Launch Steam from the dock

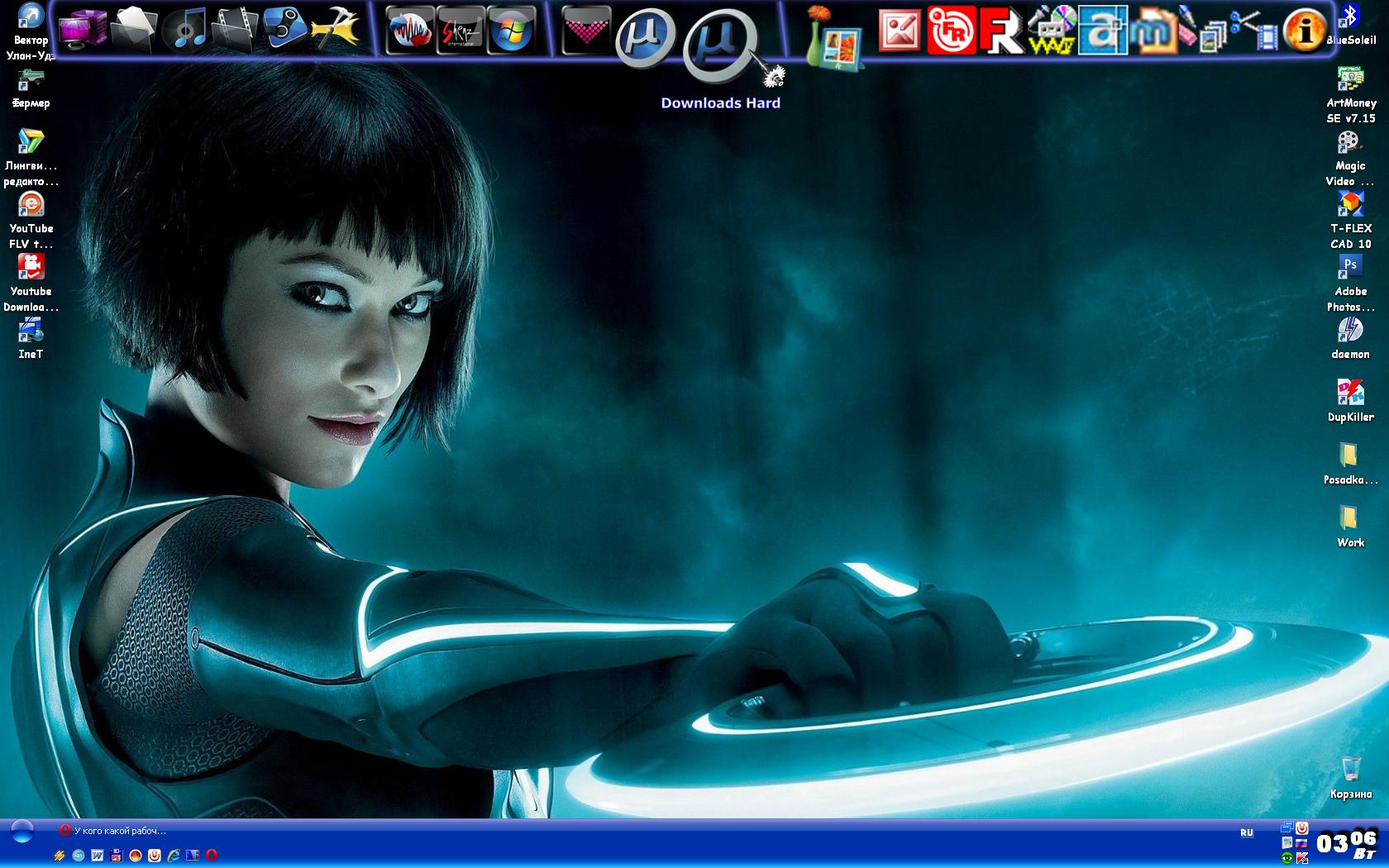(x=284, y=28)
